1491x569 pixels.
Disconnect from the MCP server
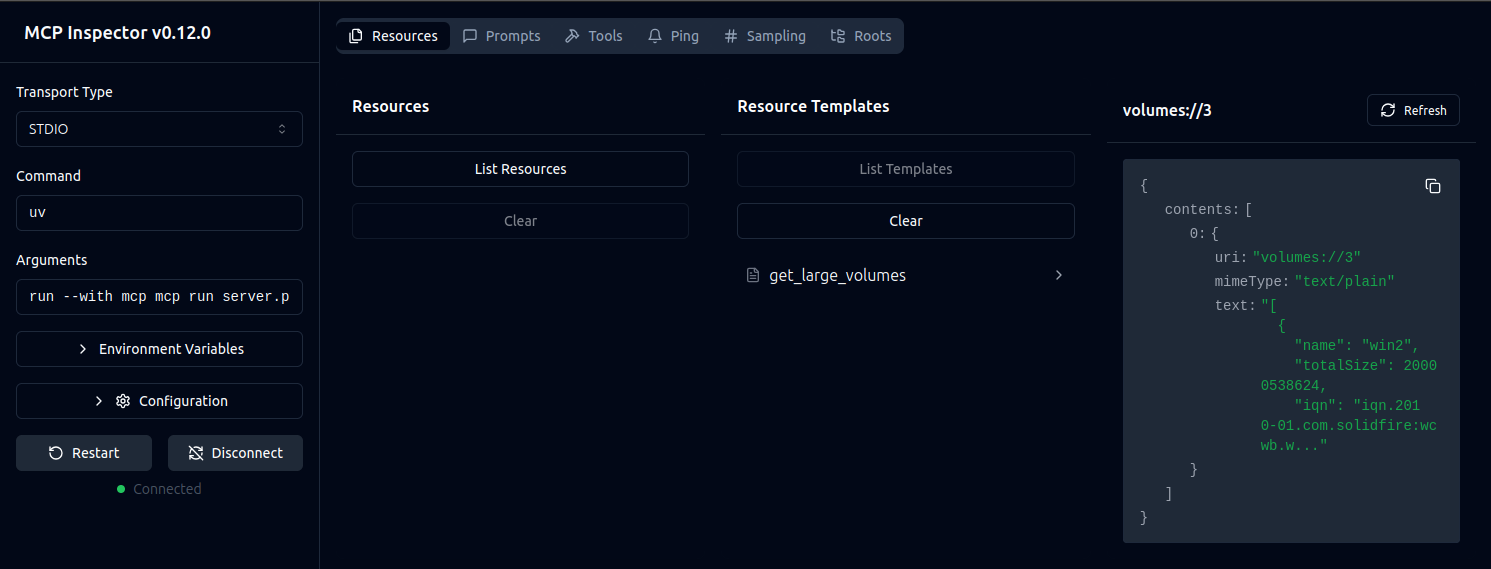tap(235, 453)
